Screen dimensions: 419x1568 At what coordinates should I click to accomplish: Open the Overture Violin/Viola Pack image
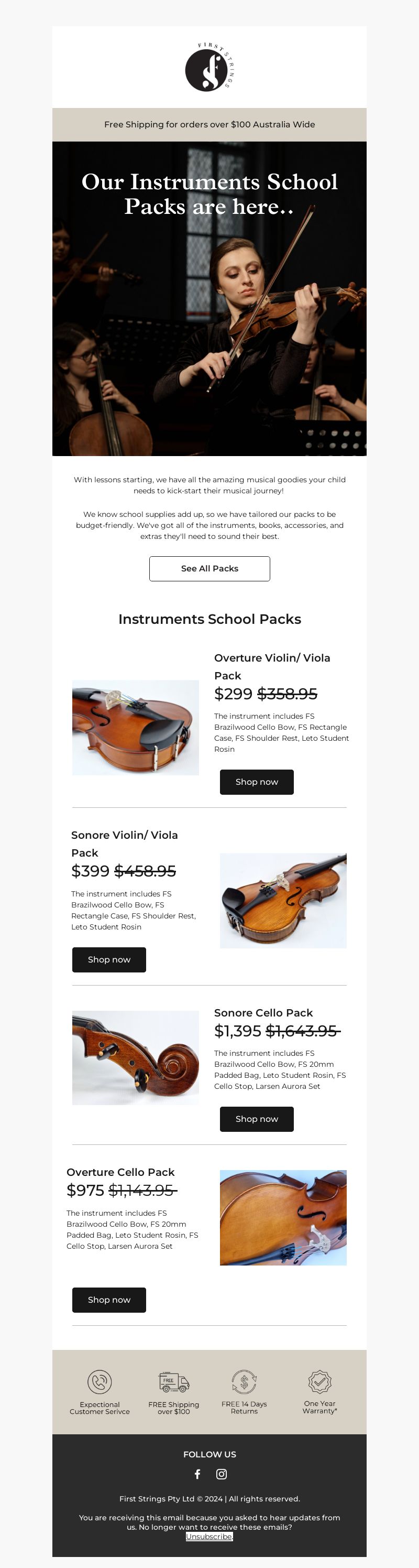136,728
